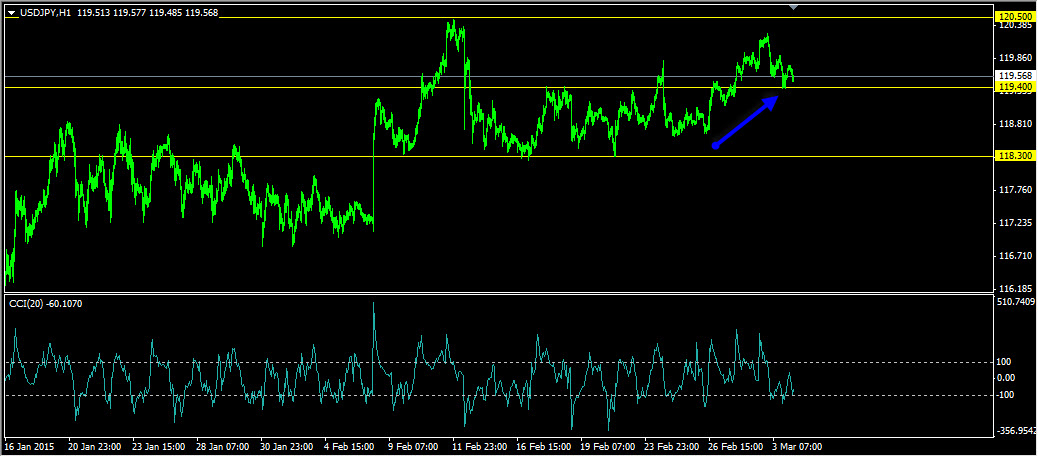Click the current price label 119.568
Viewport: 1038px width, 457px height.
point(1015,76)
